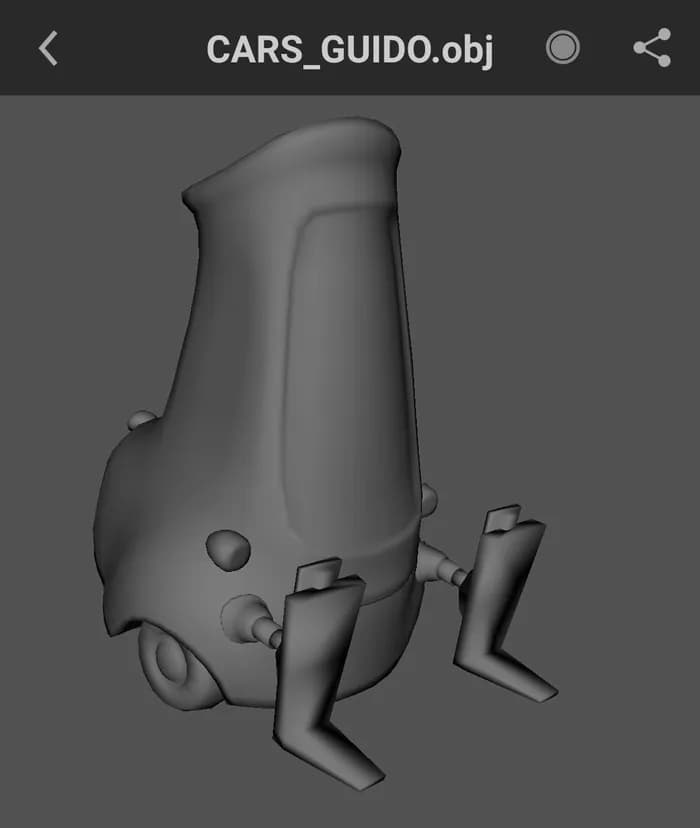This screenshot has height=828, width=700.
Task: Tap the circular record button in header
Action: click(563, 48)
